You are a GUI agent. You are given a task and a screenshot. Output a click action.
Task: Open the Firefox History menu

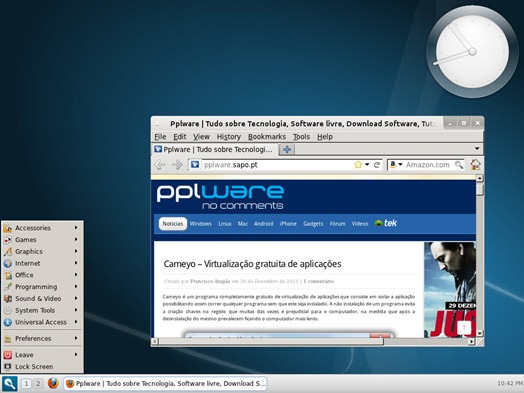pos(229,137)
